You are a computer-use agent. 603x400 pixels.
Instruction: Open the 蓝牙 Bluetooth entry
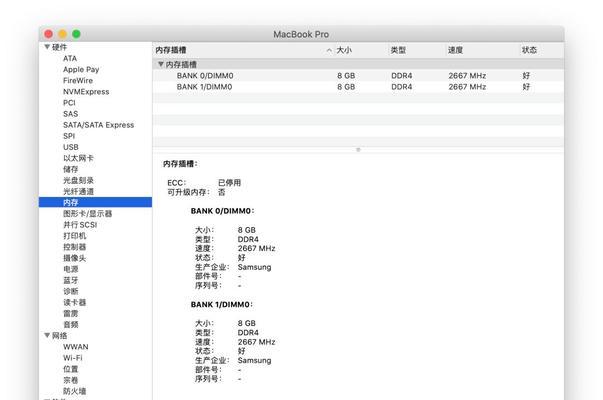tap(71, 280)
